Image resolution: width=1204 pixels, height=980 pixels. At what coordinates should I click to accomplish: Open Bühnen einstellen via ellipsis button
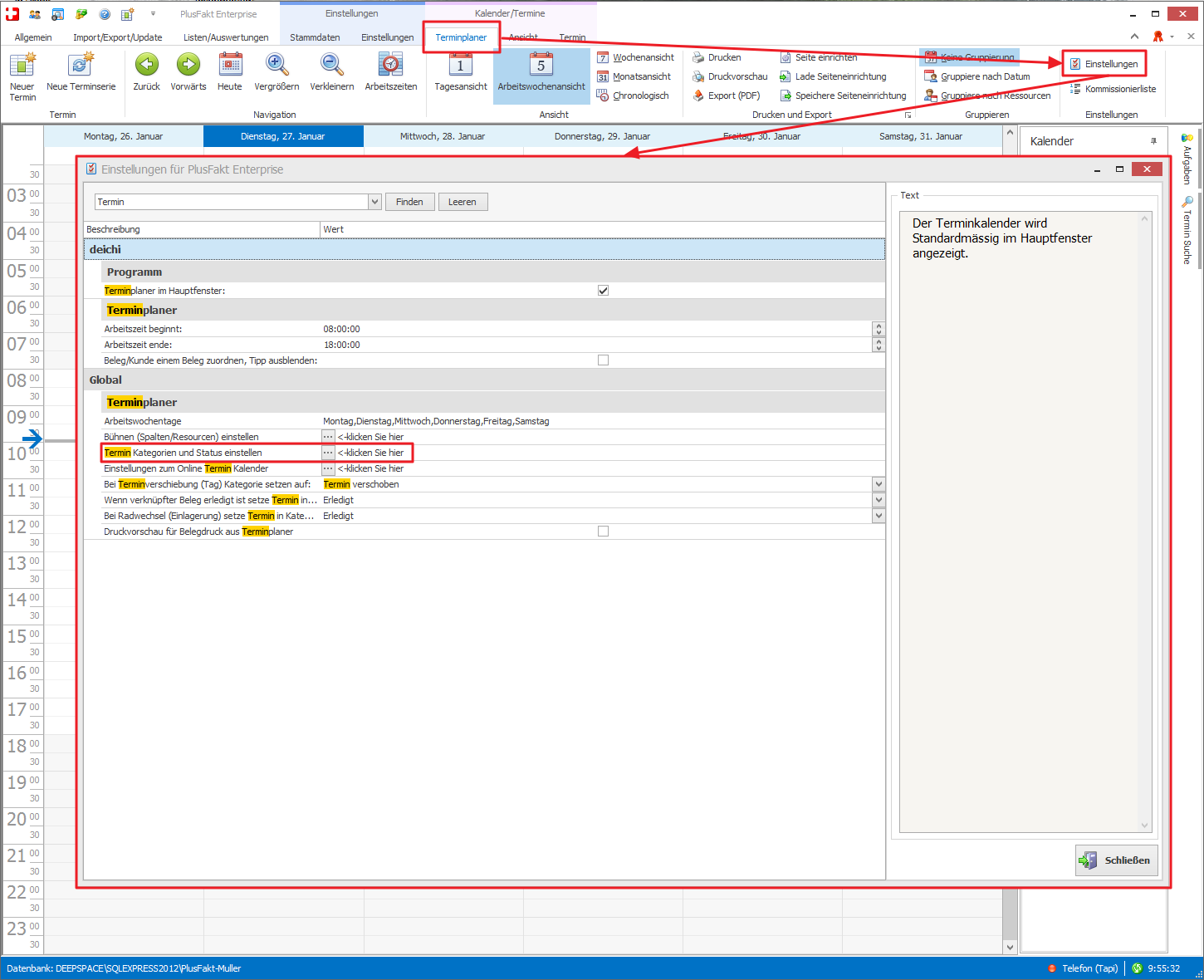pos(328,437)
